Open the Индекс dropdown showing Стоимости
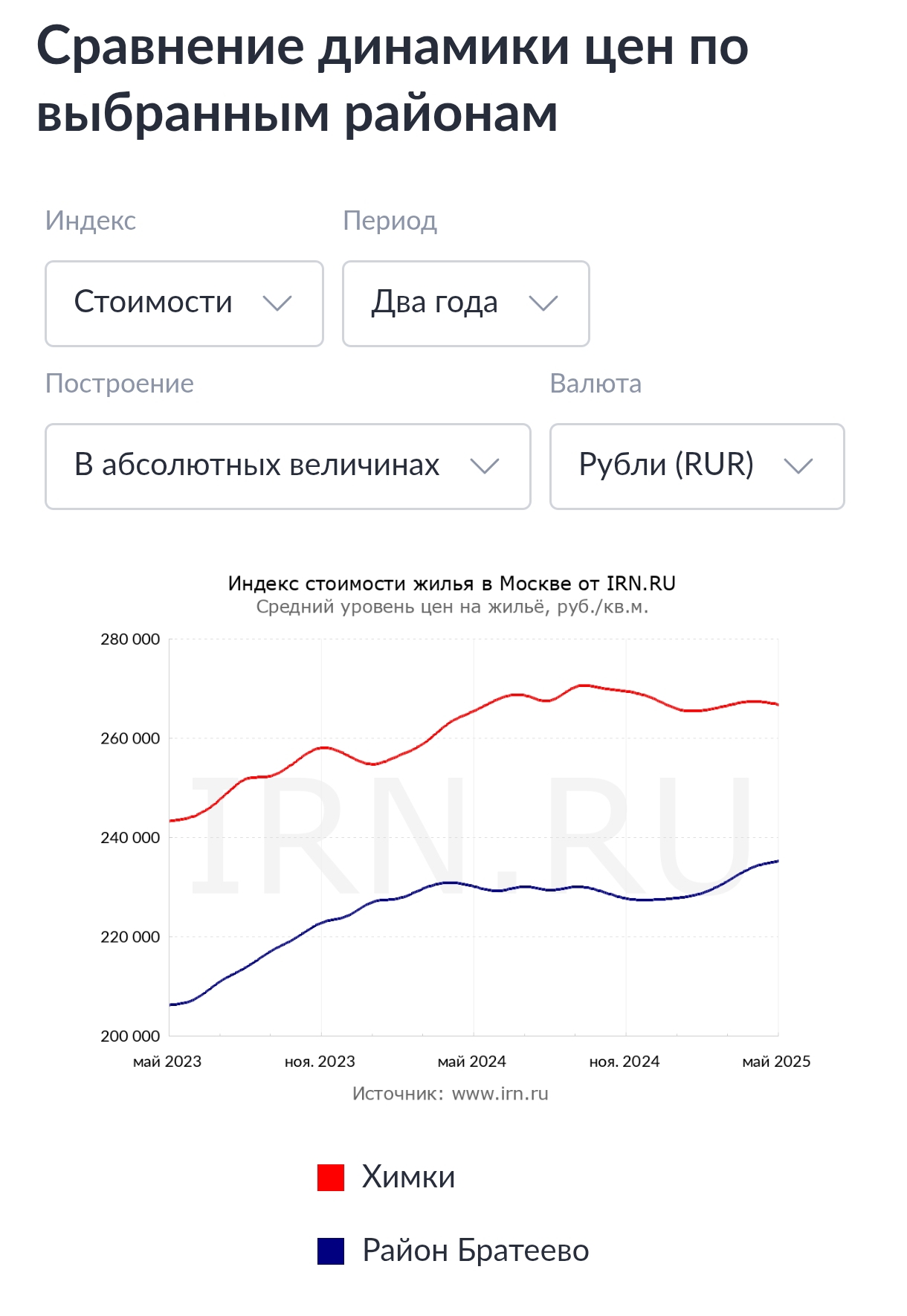907x1316 pixels. (184, 303)
